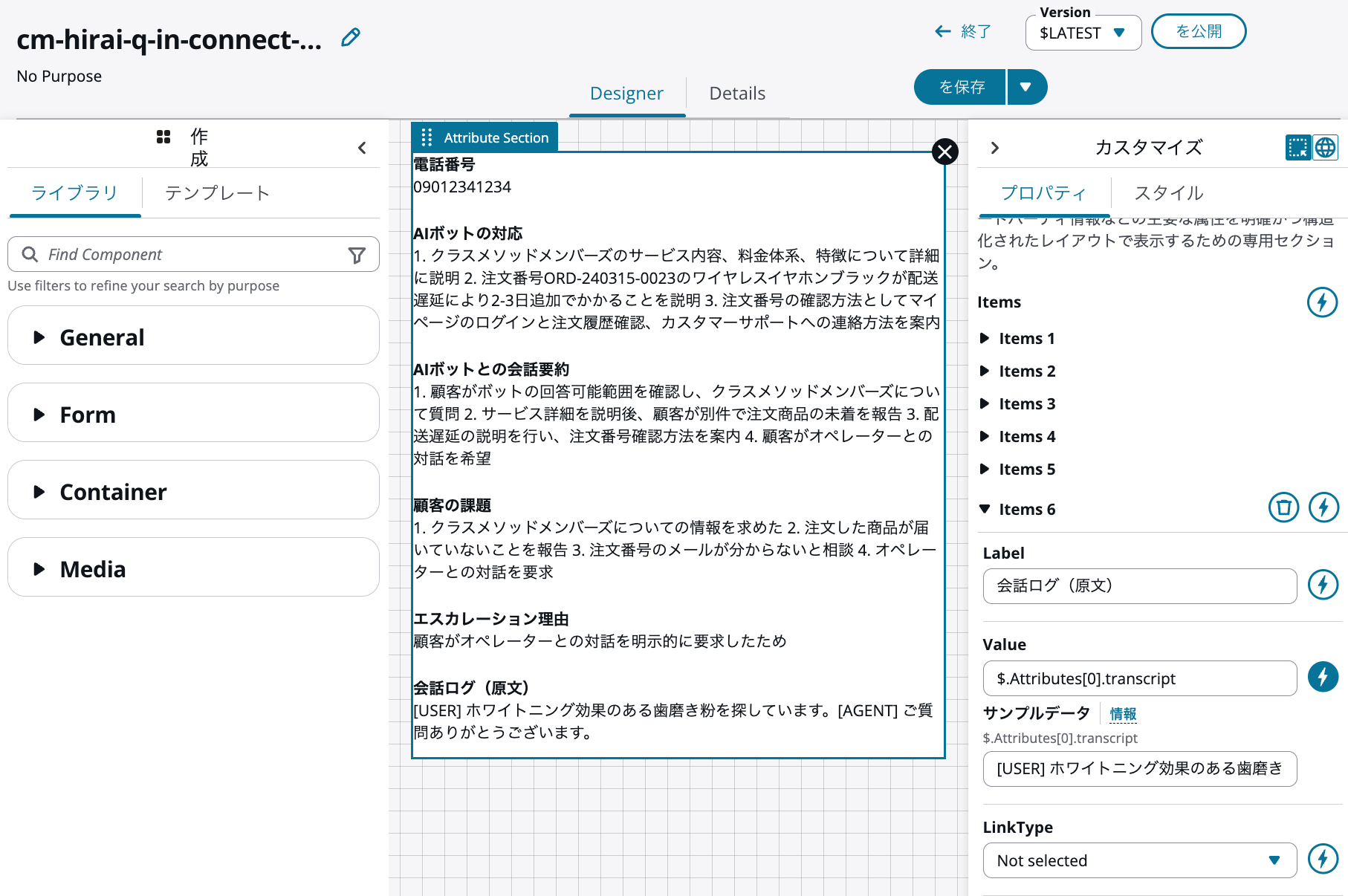Close the Attribute Section with the X button
Viewport: 1348px width, 896px height.
point(944,152)
